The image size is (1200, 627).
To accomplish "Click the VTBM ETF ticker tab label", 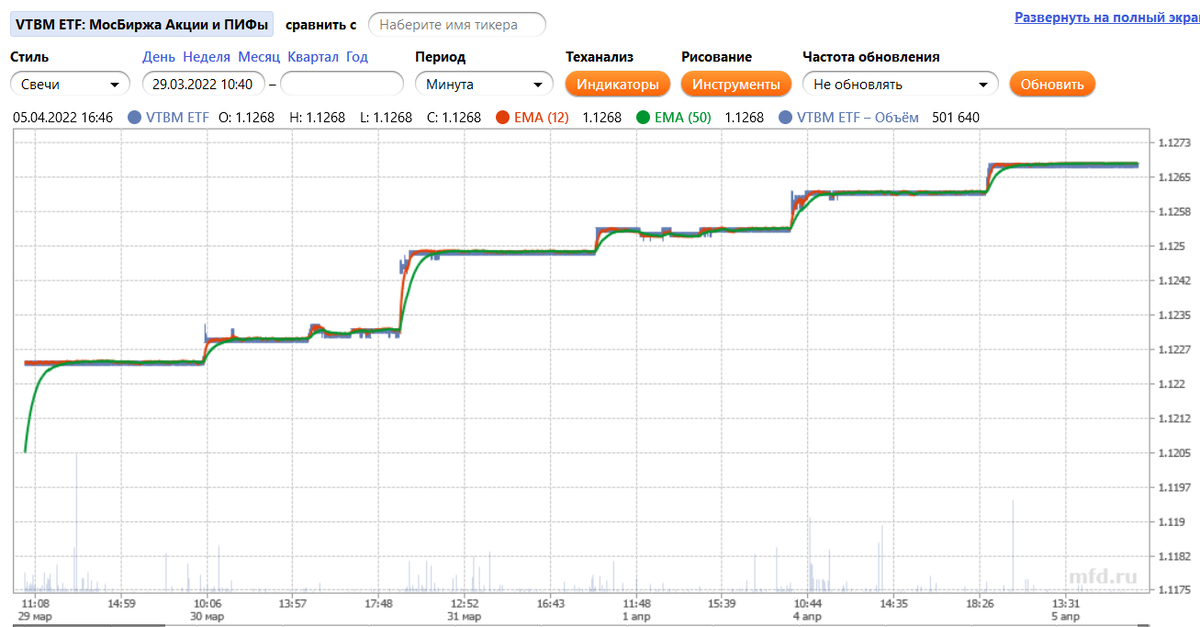I will click(x=140, y=24).
